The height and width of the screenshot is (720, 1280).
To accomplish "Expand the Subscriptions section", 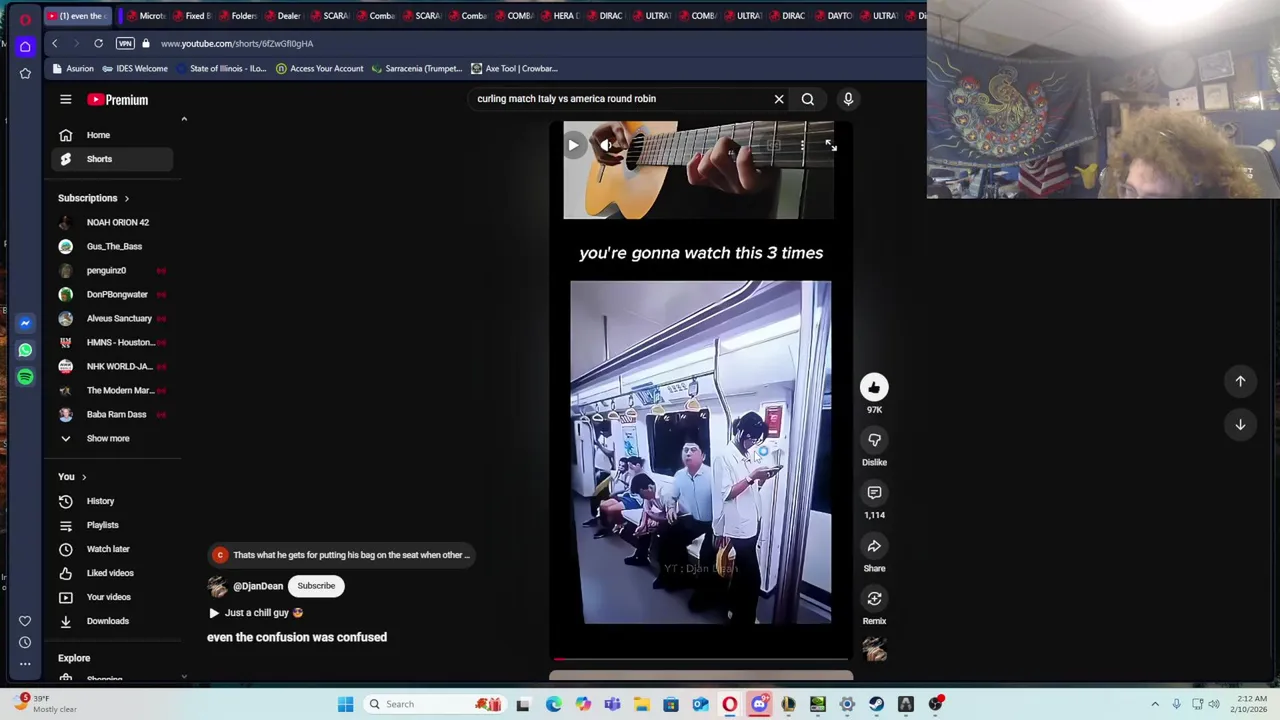I will point(93,198).
